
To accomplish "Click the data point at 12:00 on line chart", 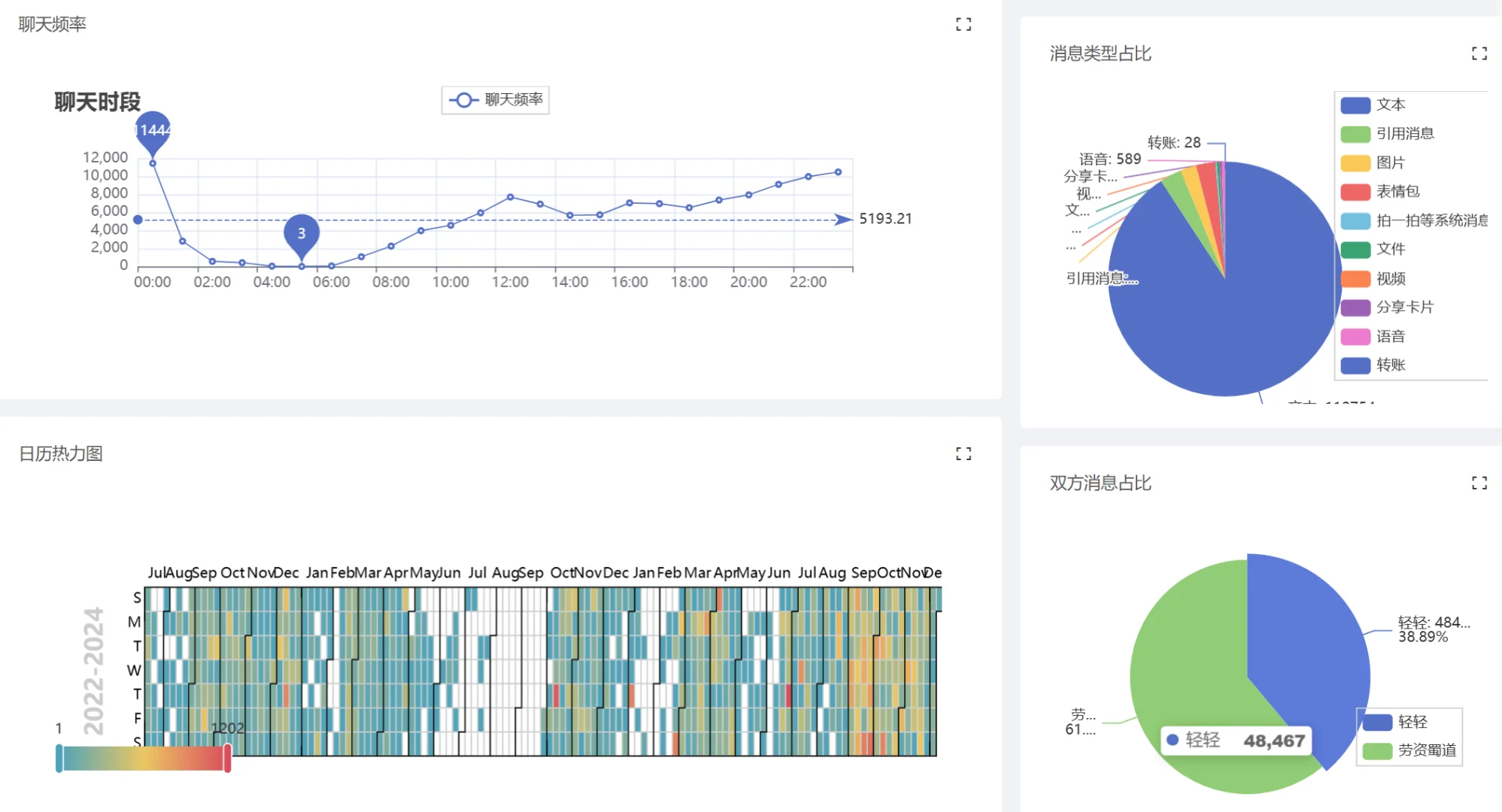I will (510, 197).
